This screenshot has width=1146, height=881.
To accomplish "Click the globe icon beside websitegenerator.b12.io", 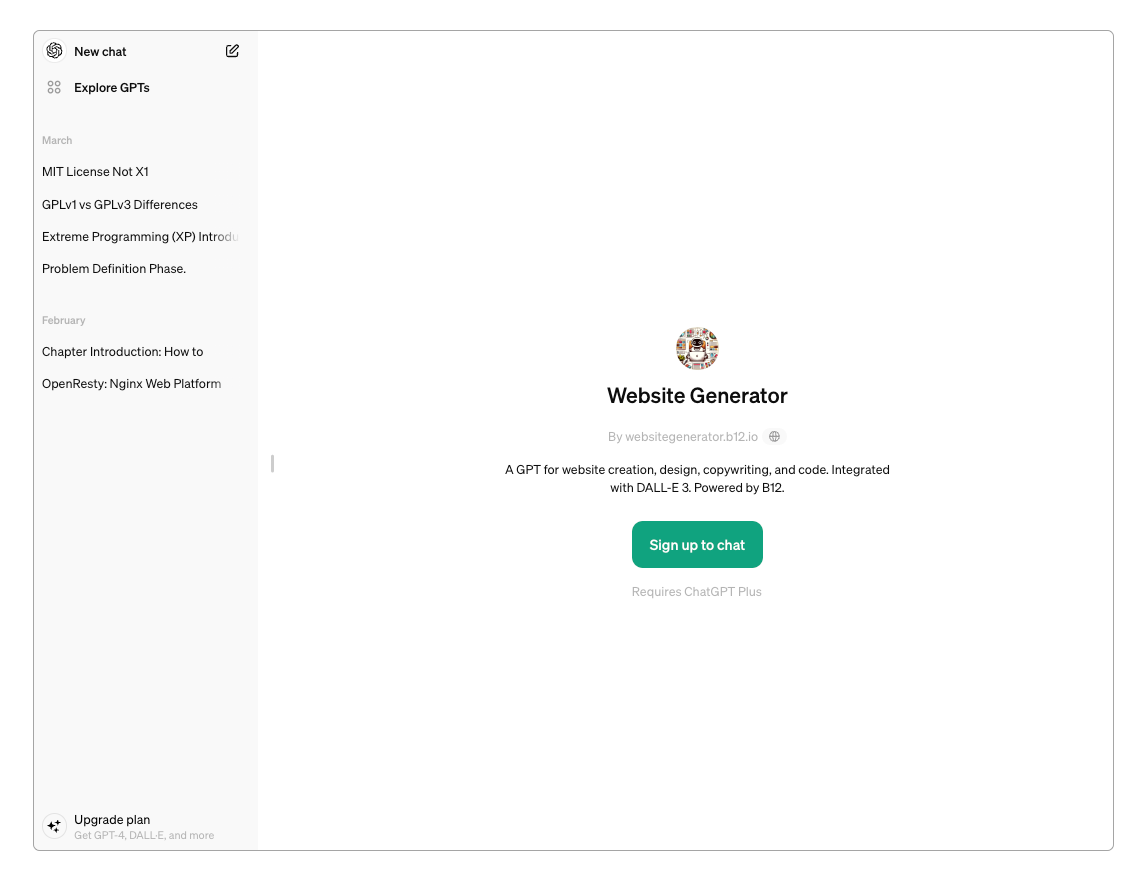I will [x=774, y=436].
